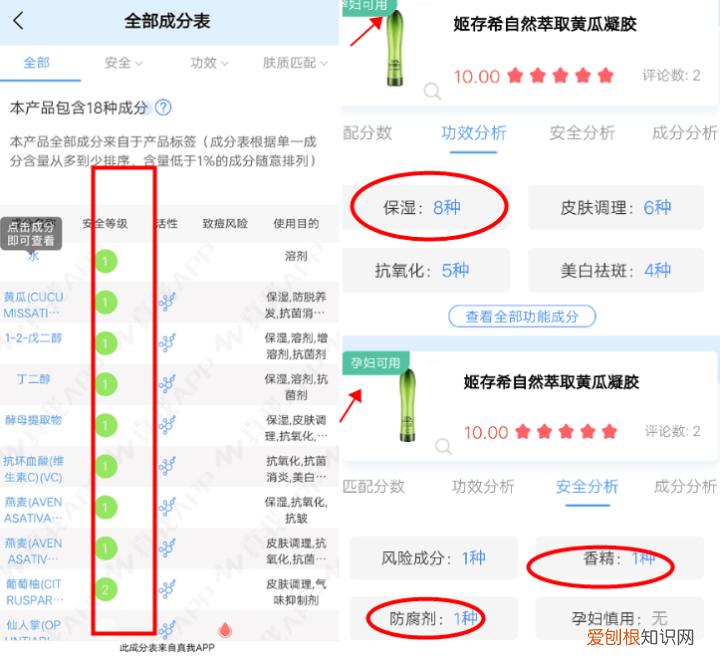
Task: Select the active 安全分析 tab on lower card
Action: [587, 486]
